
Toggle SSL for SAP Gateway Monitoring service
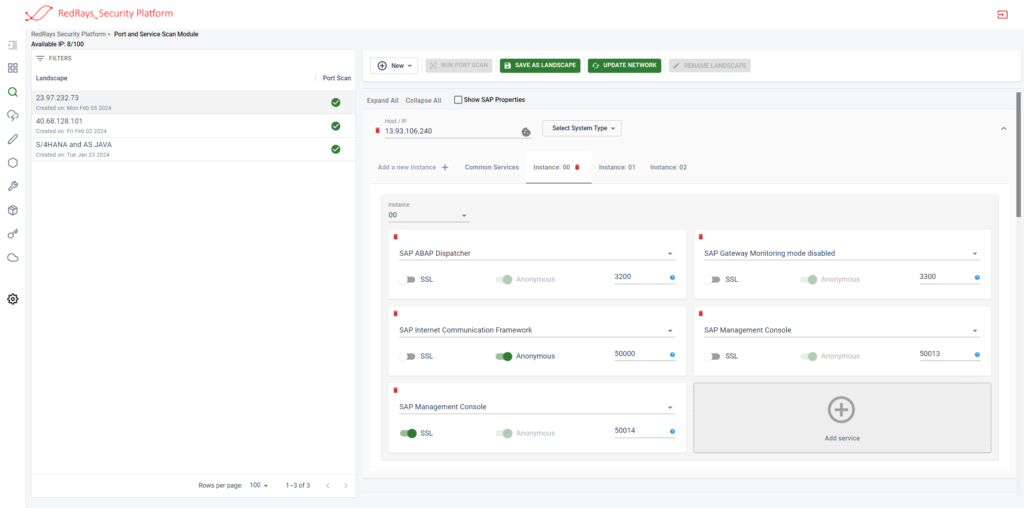712,279
